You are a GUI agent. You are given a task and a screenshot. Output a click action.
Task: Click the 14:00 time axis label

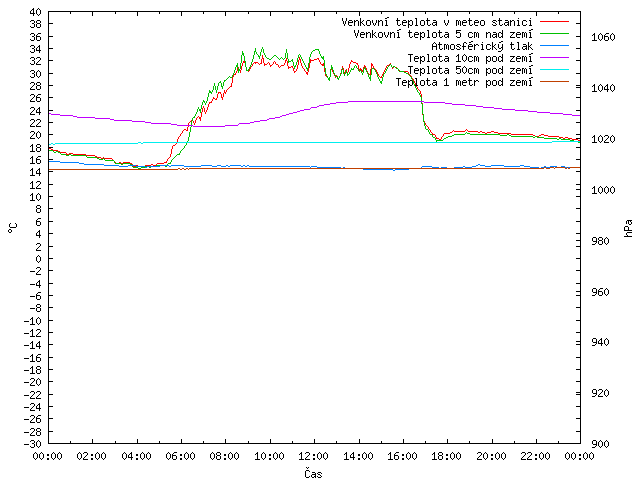358,456
